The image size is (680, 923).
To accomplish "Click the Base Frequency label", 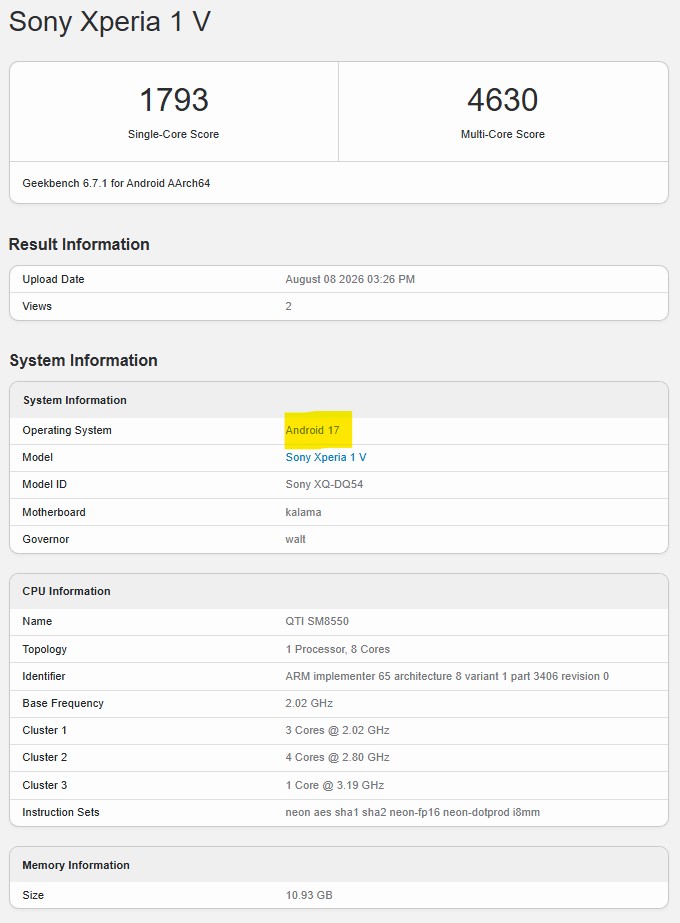I will [62, 703].
